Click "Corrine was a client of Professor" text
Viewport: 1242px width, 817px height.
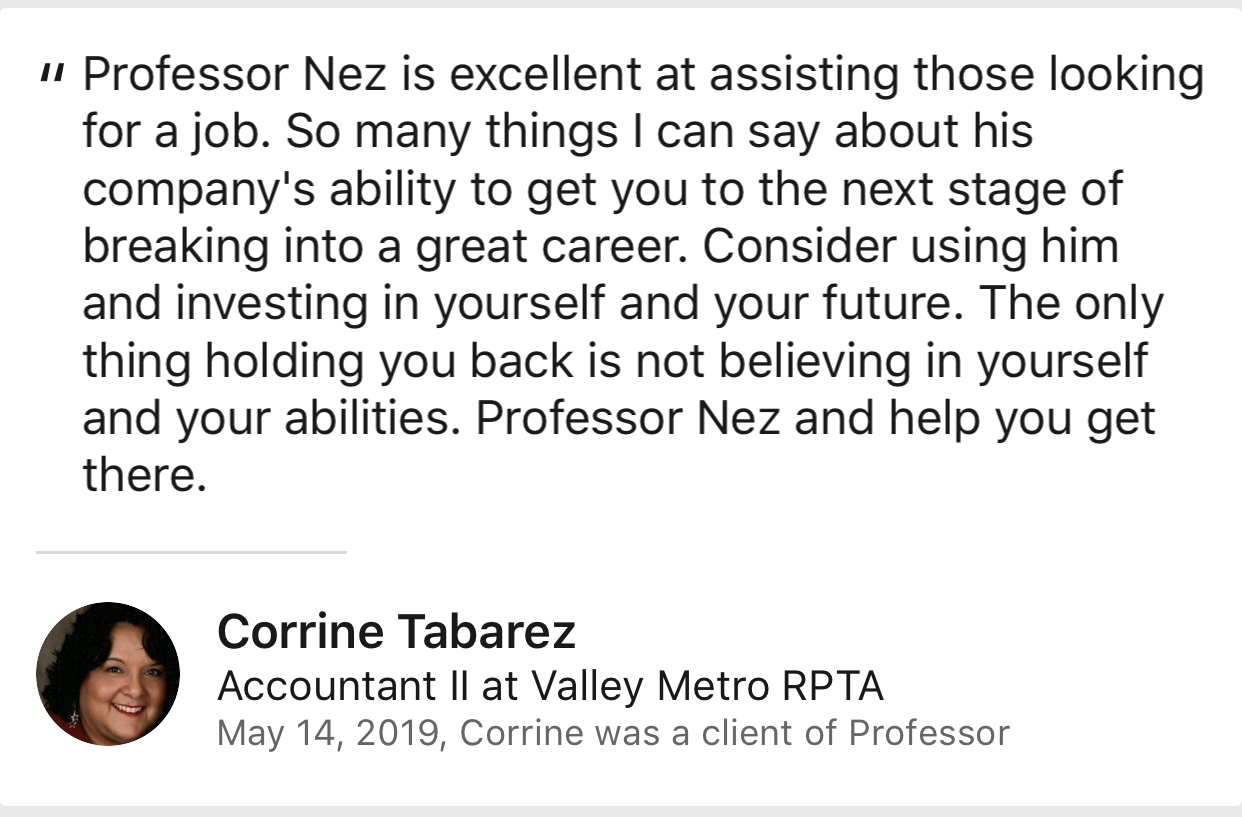pyautogui.click(x=734, y=733)
